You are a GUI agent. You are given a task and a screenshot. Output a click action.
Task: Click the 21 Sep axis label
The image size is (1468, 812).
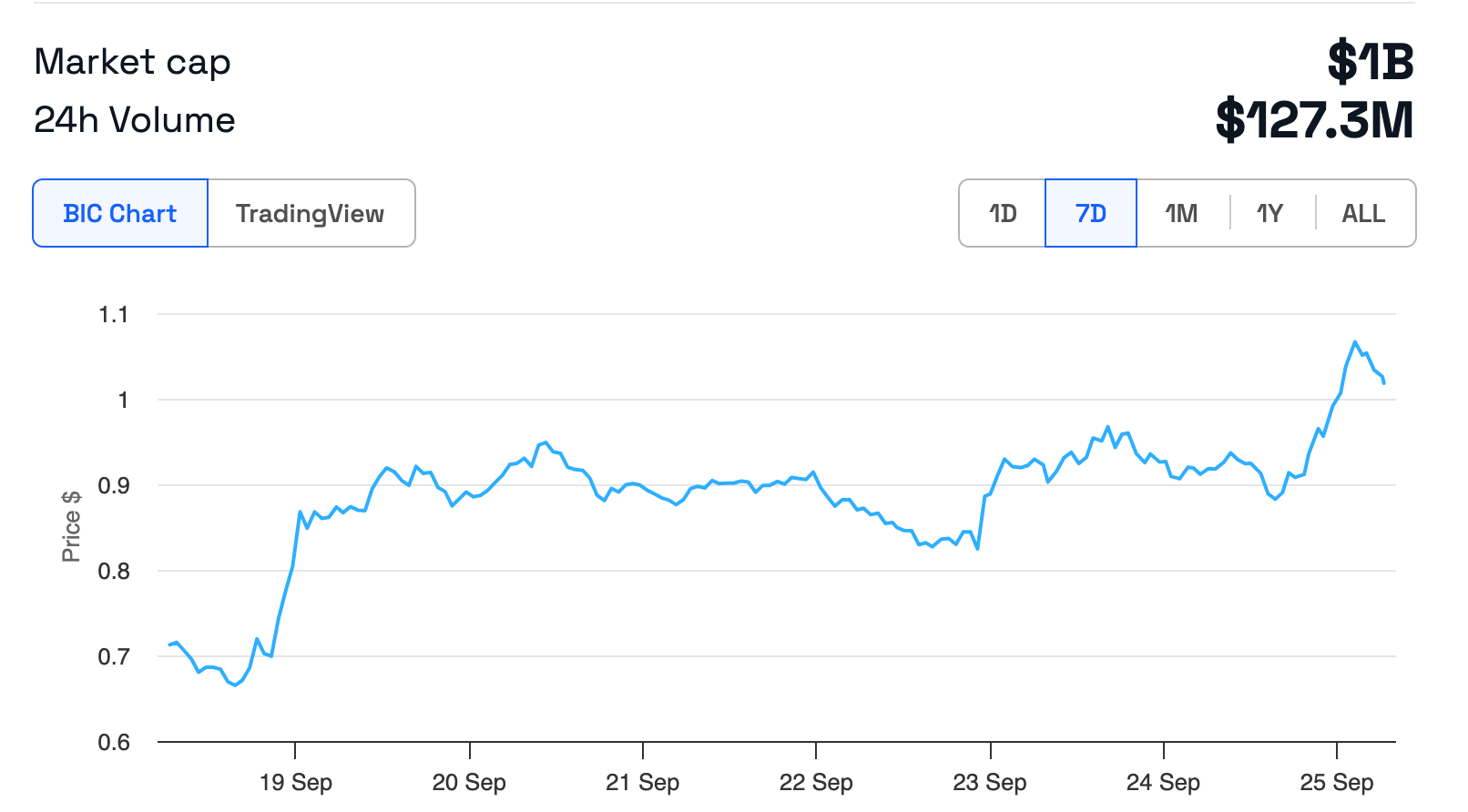643,782
